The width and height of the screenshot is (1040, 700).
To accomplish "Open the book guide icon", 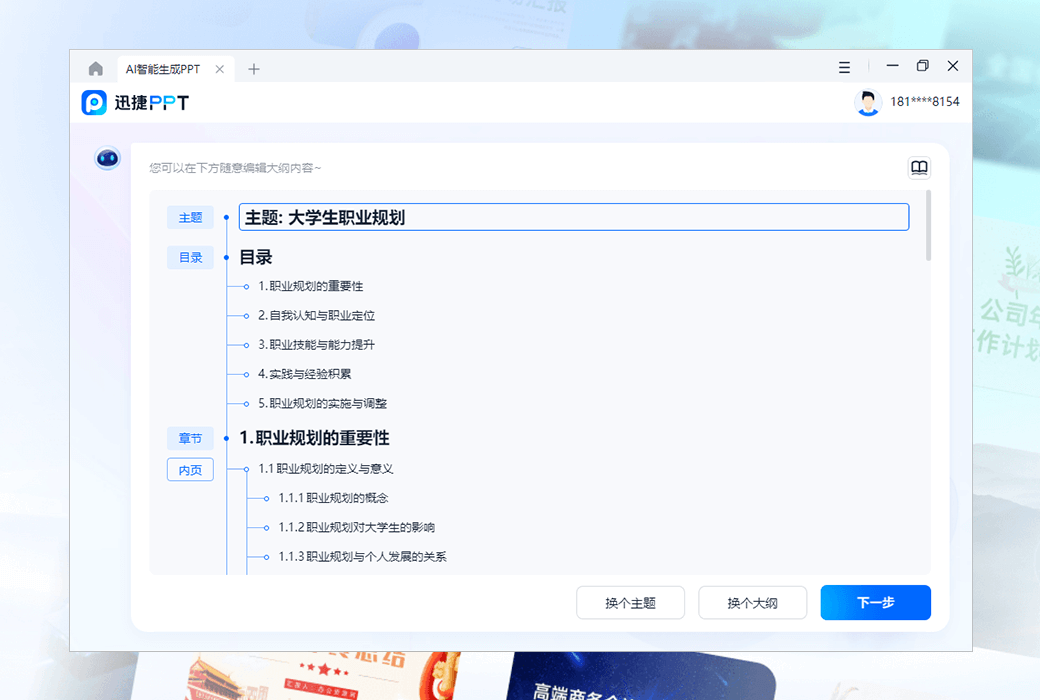I will tap(919, 168).
